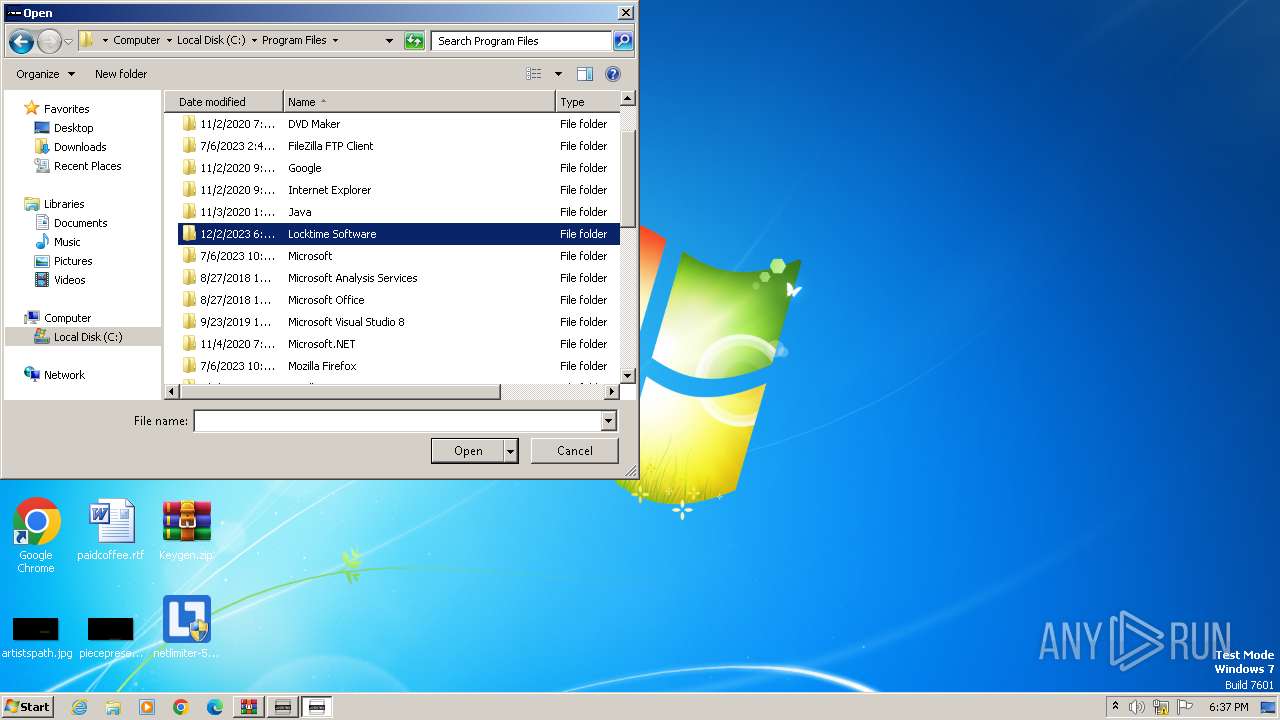This screenshot has height=720, width=1280.
Task: Select Keygen.zip archive on desktop
Action: click(186, 530)
